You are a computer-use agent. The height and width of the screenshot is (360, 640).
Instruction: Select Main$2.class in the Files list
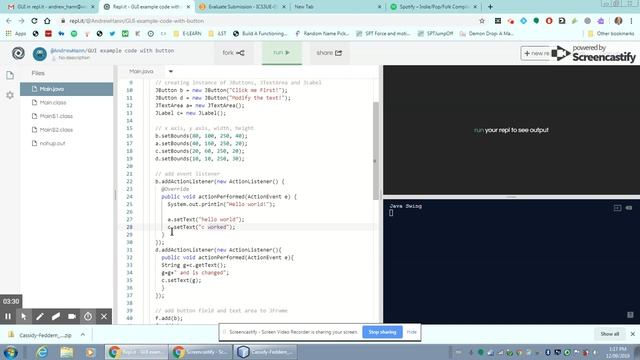pyautogui.click(x=67, y=130)
